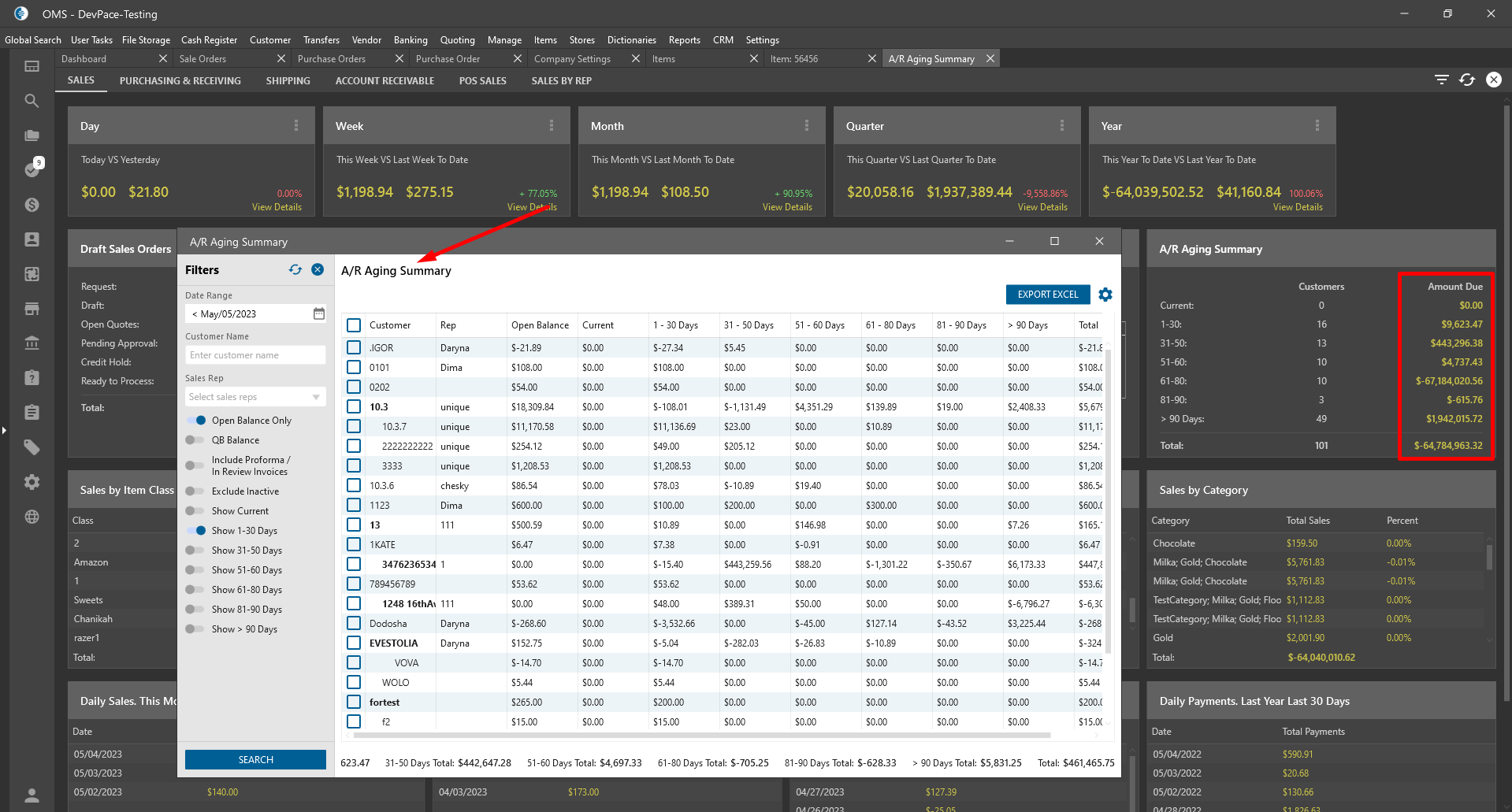Focus the Enter customer name field
Screen dimensions: 1512x812
255,355
